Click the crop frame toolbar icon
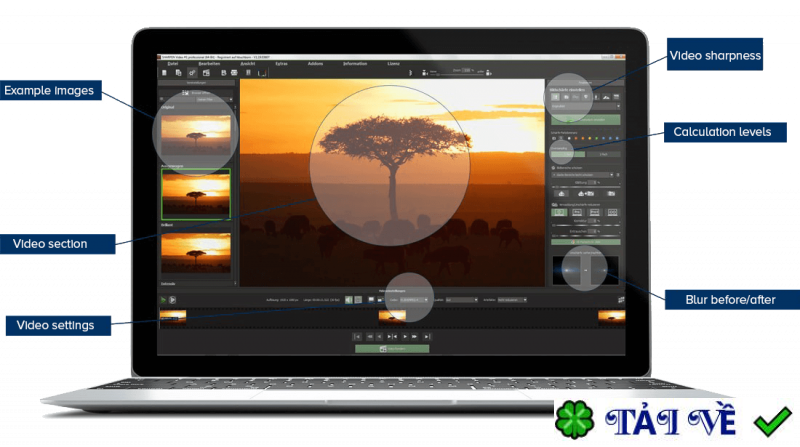 262,73
